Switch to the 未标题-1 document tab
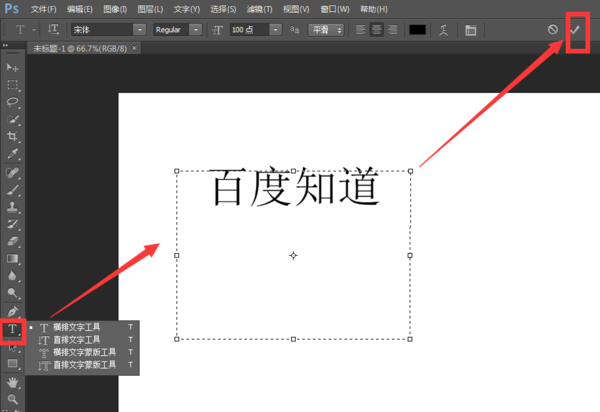 (x=80, y=49)
